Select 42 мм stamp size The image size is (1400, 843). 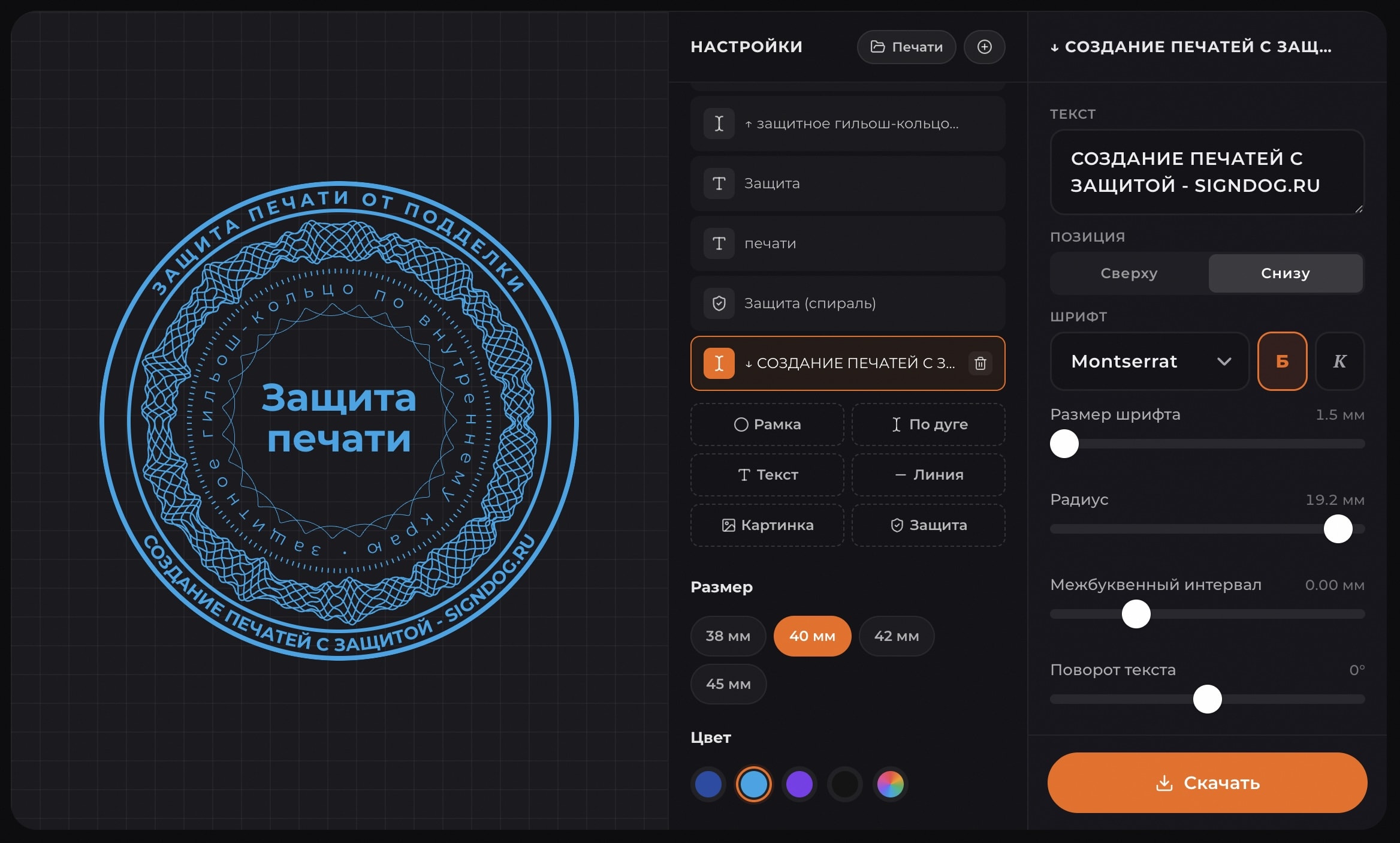[897, 636]
